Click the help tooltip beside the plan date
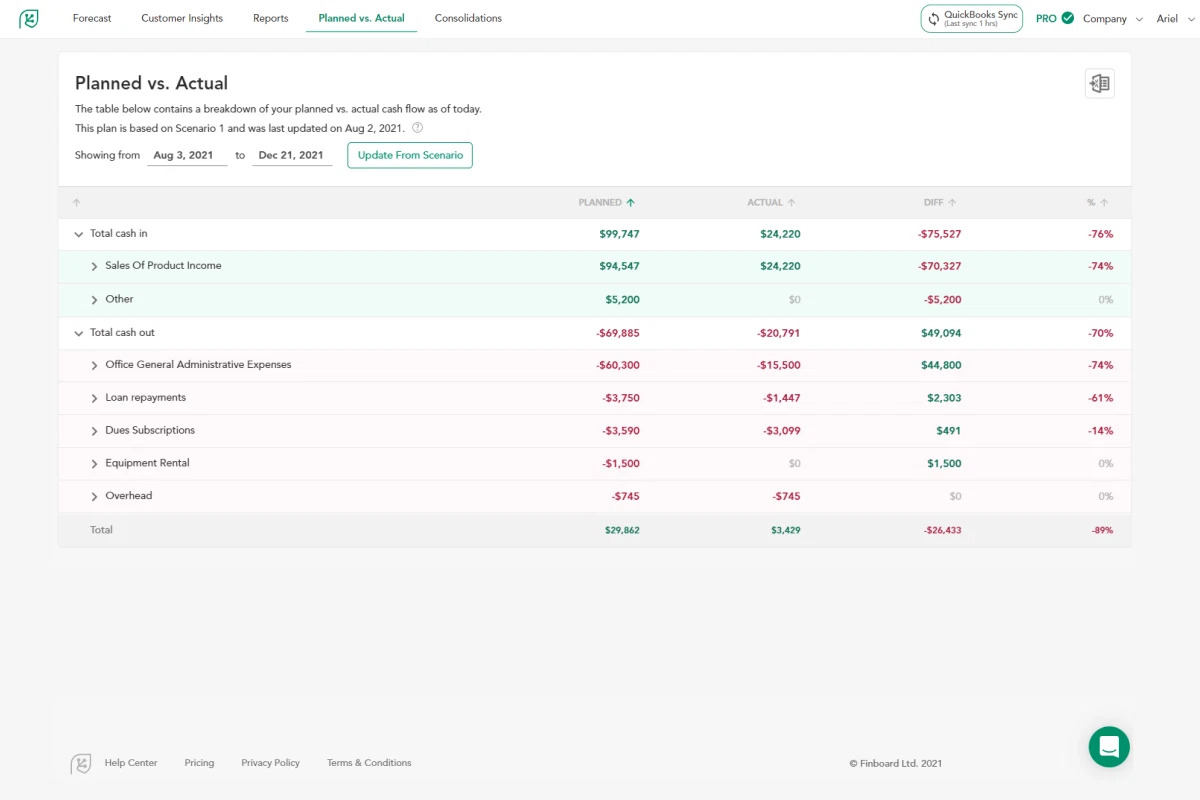Screen dimensions: 1200x800 click(x=417, y=127)
